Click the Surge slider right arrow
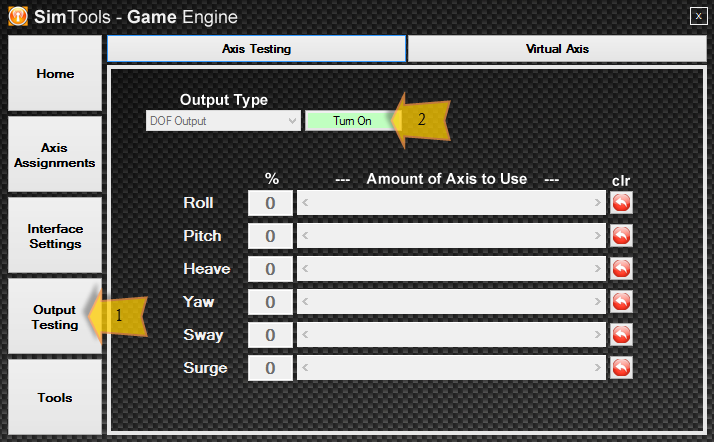Image resolution: width=714 pixels, height=442 pixels. 598,368
